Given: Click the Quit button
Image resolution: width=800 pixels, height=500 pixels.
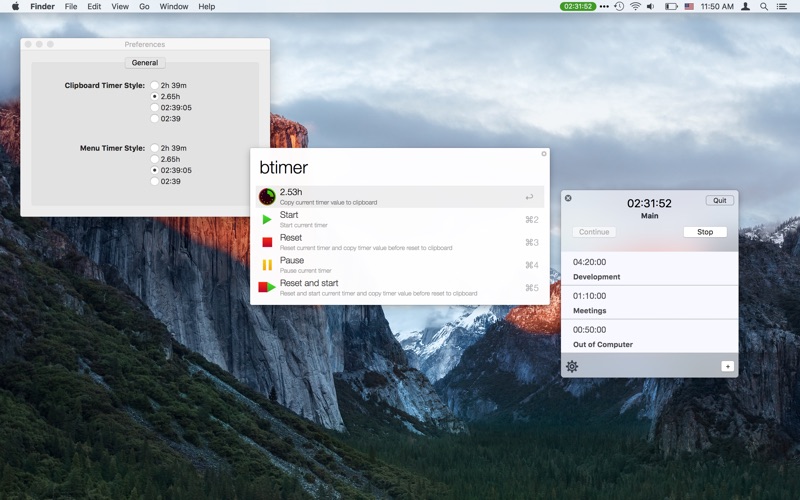Looking at the screenshot, I should [720, 201].
